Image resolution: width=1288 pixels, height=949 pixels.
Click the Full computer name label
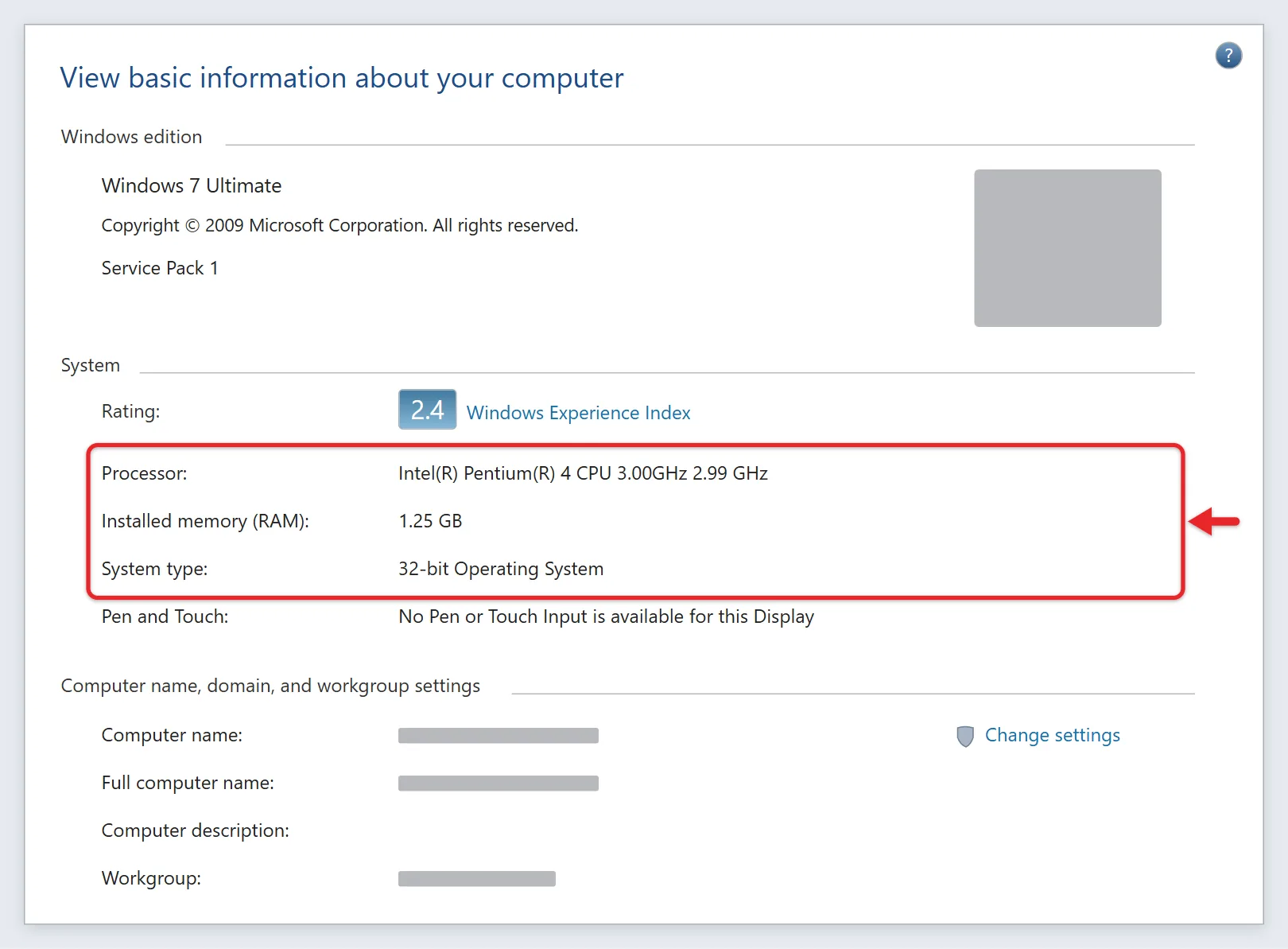pos(188,783)
